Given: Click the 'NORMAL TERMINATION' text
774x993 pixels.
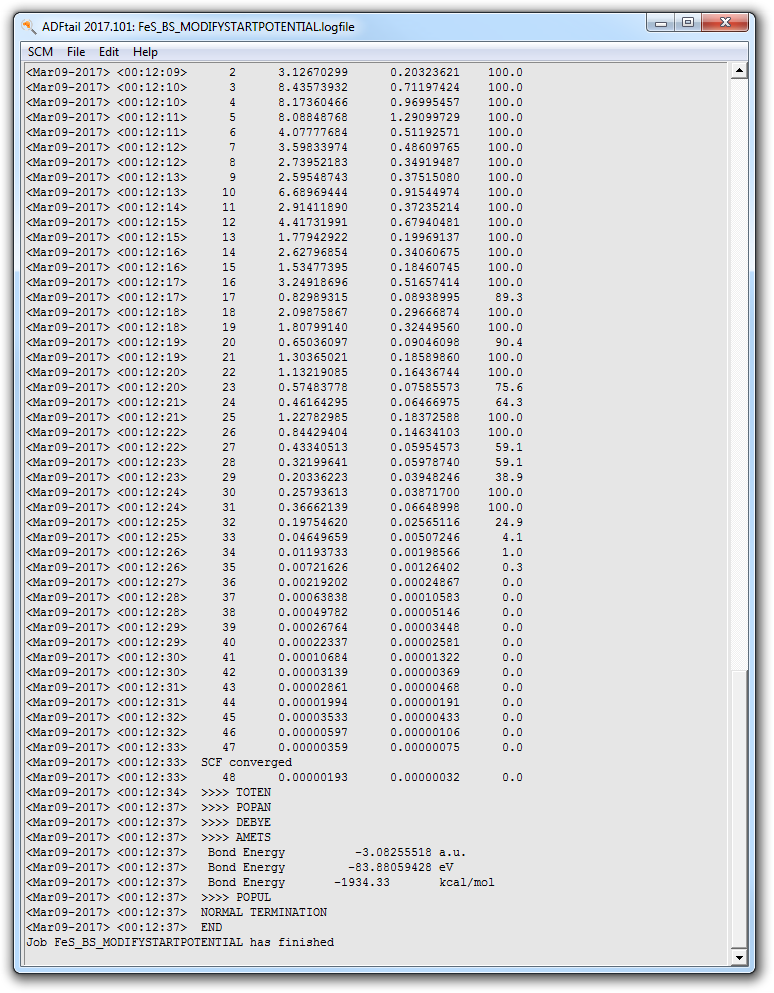Looking at the screenshot, I should 264,912.
